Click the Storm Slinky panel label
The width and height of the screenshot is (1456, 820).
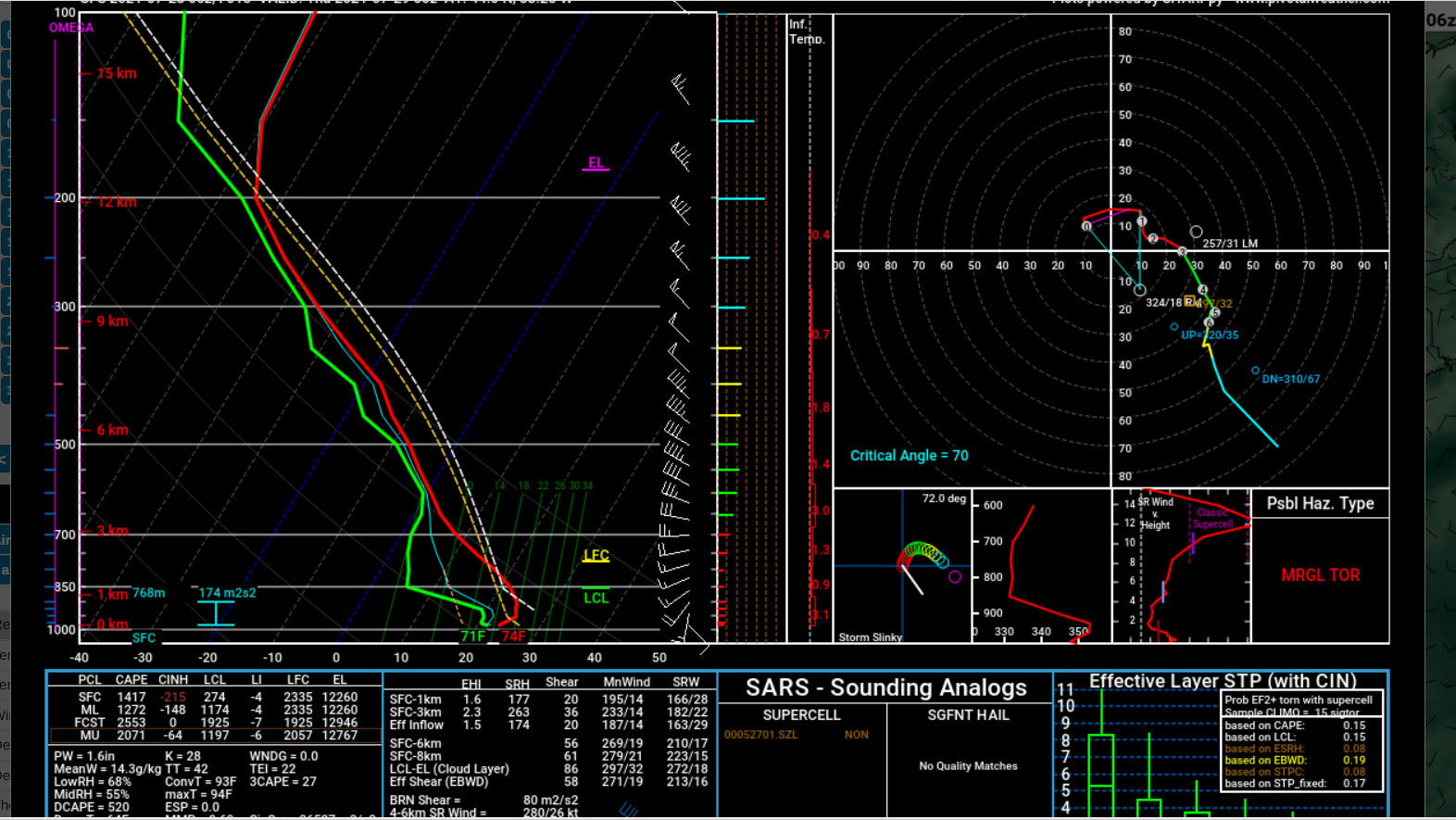(x=871, y=637)
